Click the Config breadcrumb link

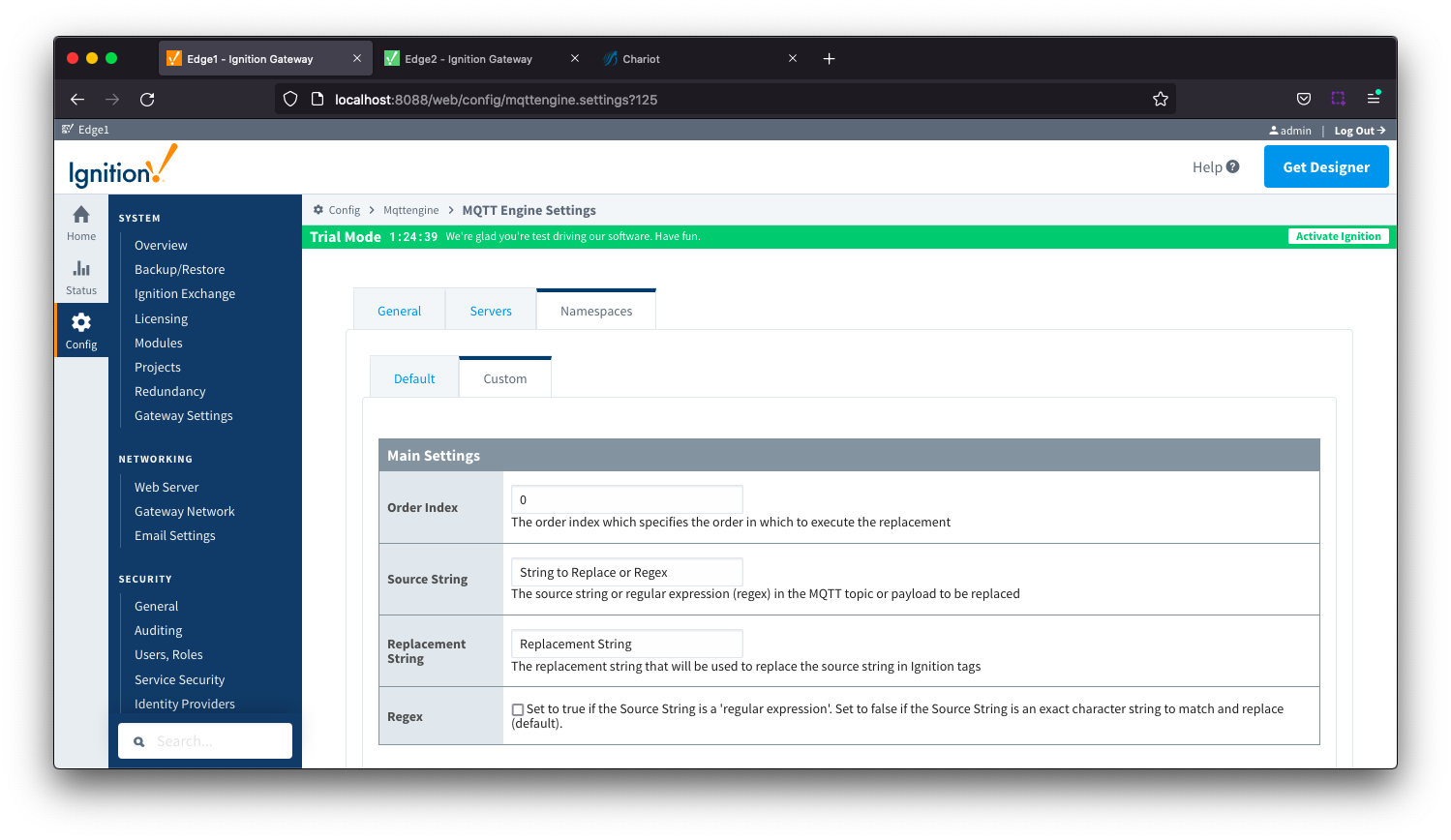(x=344, y=210)
